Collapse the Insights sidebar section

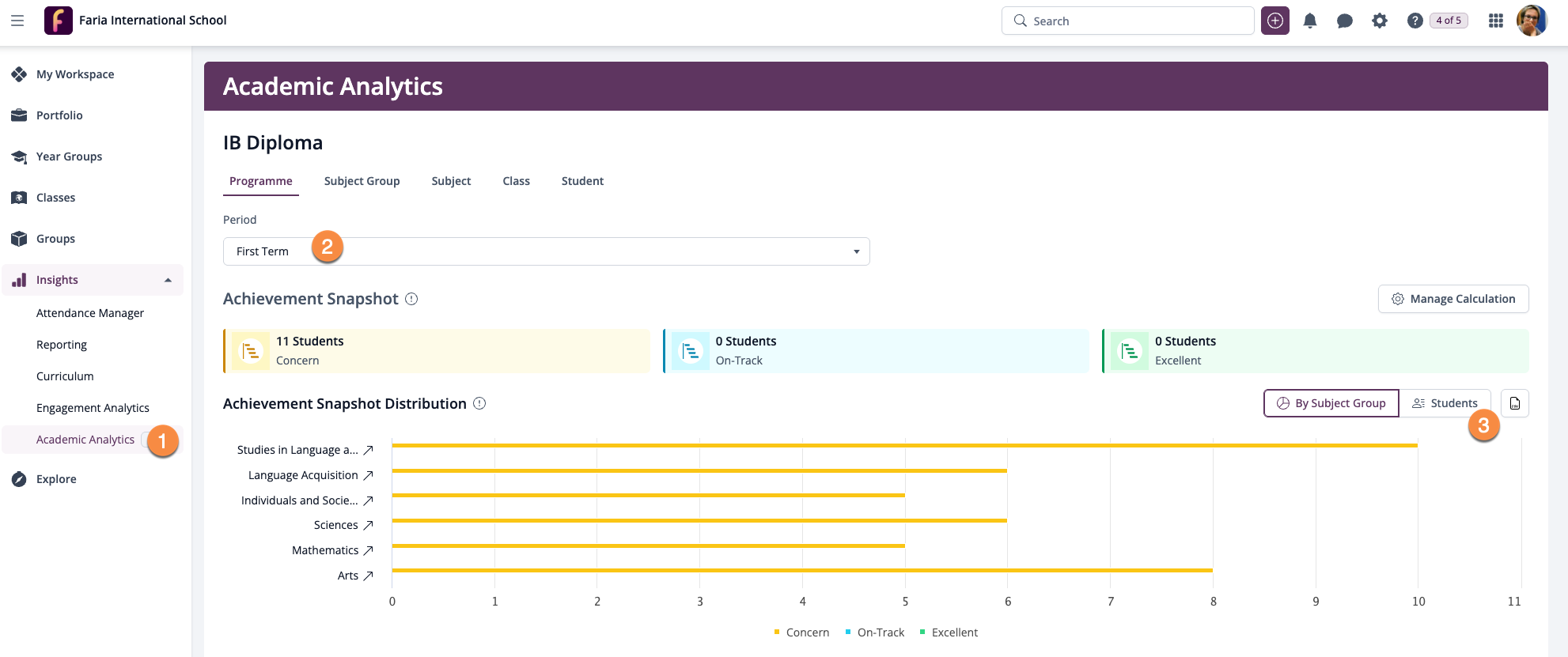168,280
